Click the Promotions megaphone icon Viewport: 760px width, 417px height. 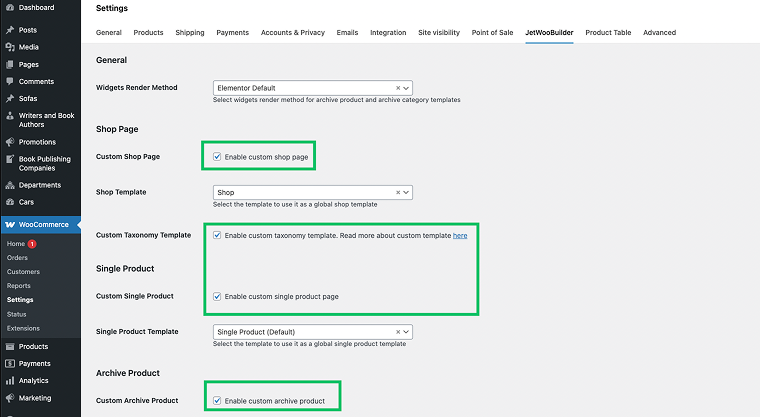(10, 142)
